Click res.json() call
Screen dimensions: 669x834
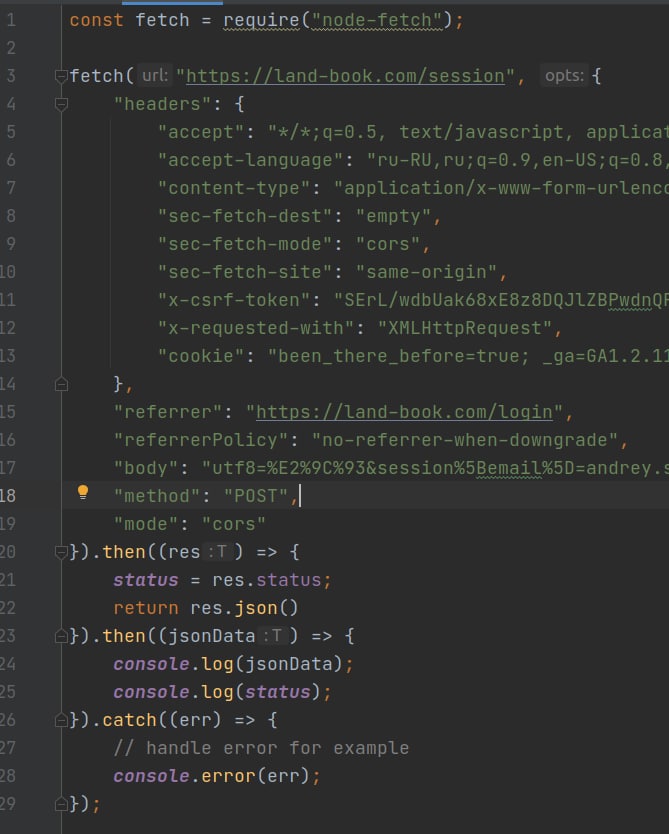click(x=244, y=608)
